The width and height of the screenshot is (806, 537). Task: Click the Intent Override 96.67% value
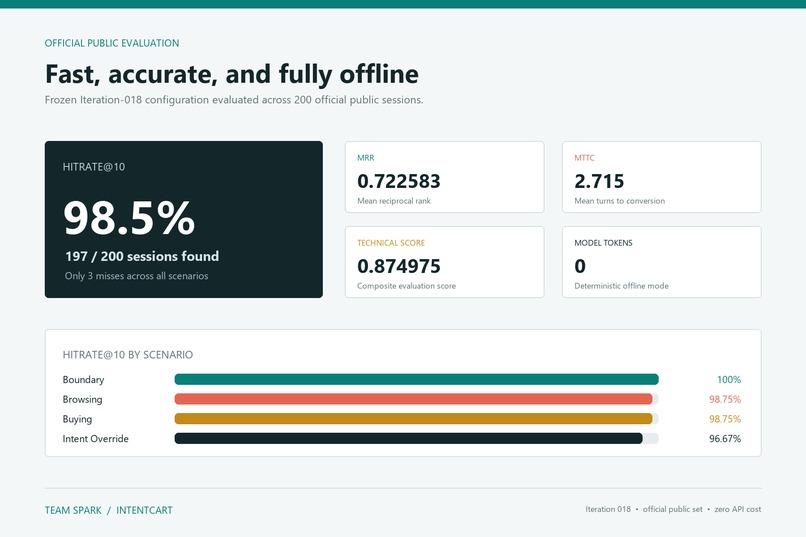725,439
